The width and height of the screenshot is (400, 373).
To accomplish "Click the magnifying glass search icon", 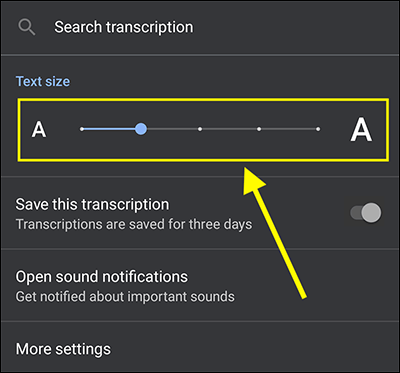I will [27, 27].
